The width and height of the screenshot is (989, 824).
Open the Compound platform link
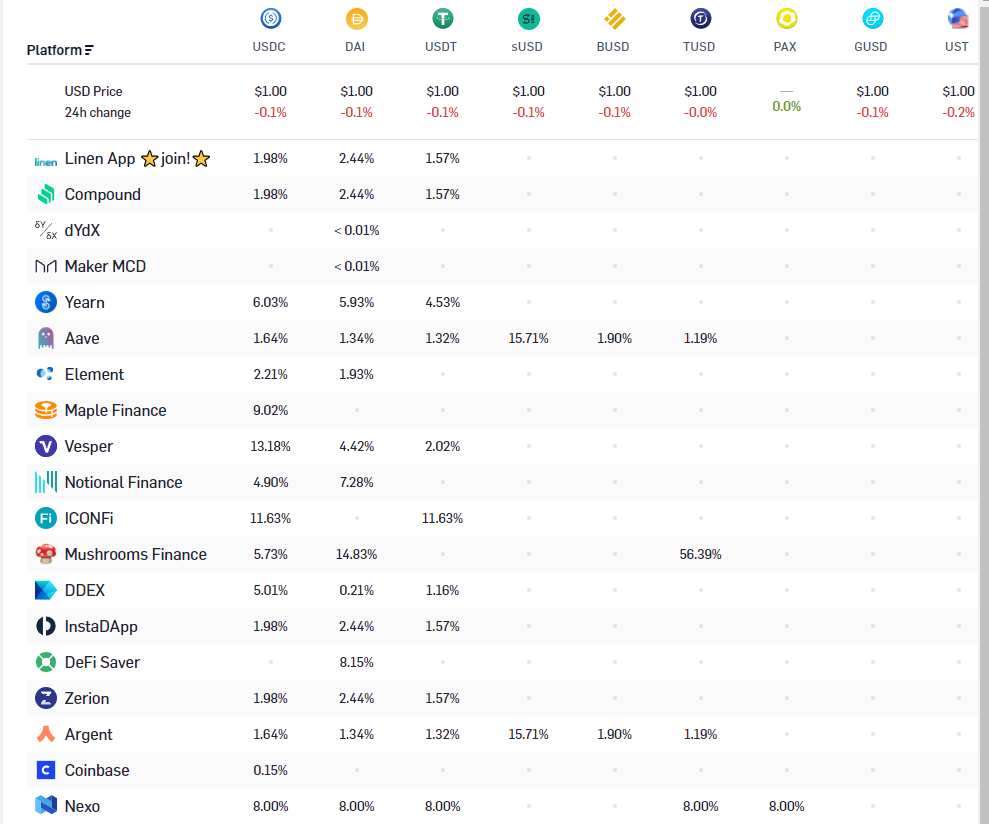tap(103, 194)
